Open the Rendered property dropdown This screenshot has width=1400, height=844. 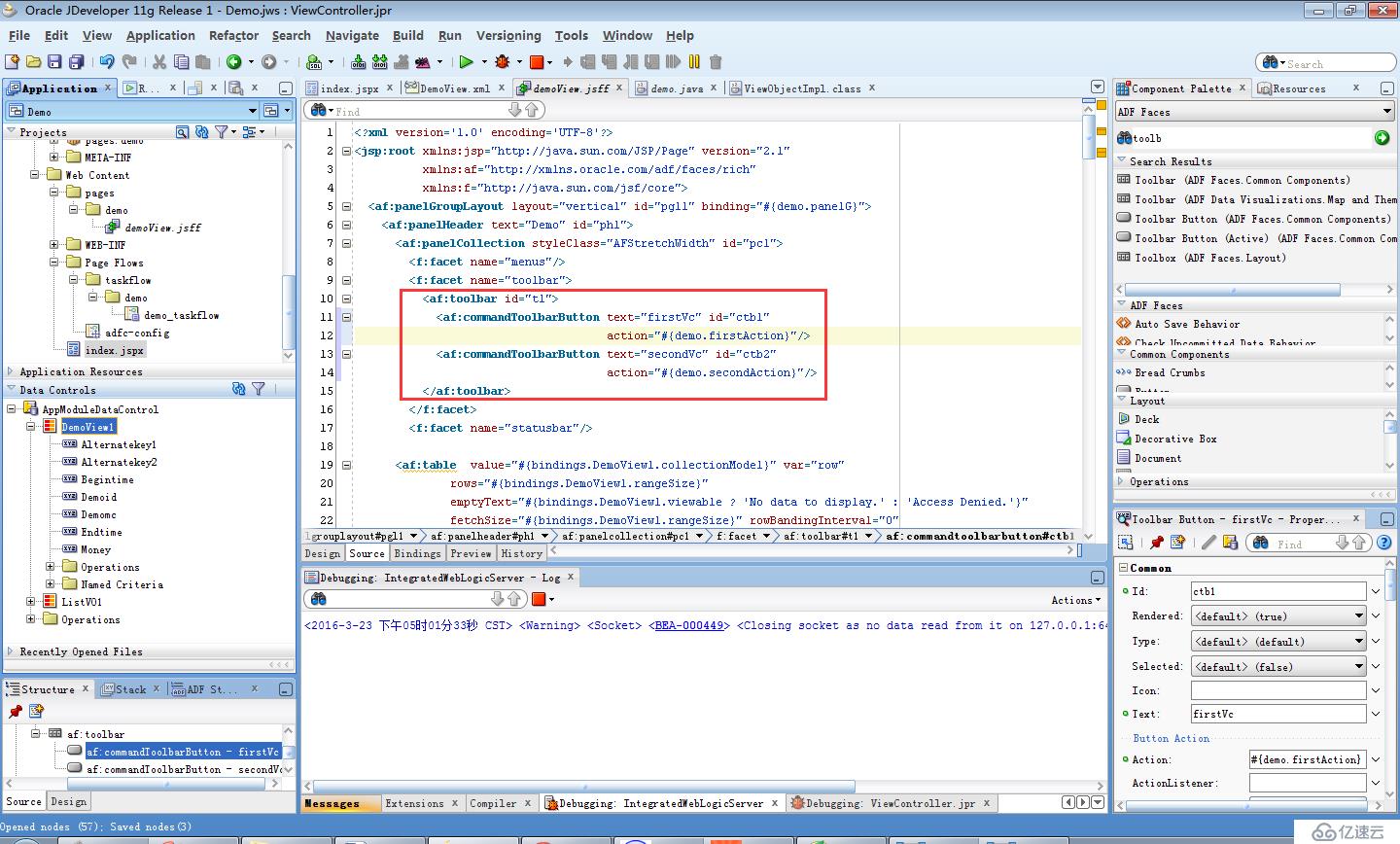[1358, 616]
